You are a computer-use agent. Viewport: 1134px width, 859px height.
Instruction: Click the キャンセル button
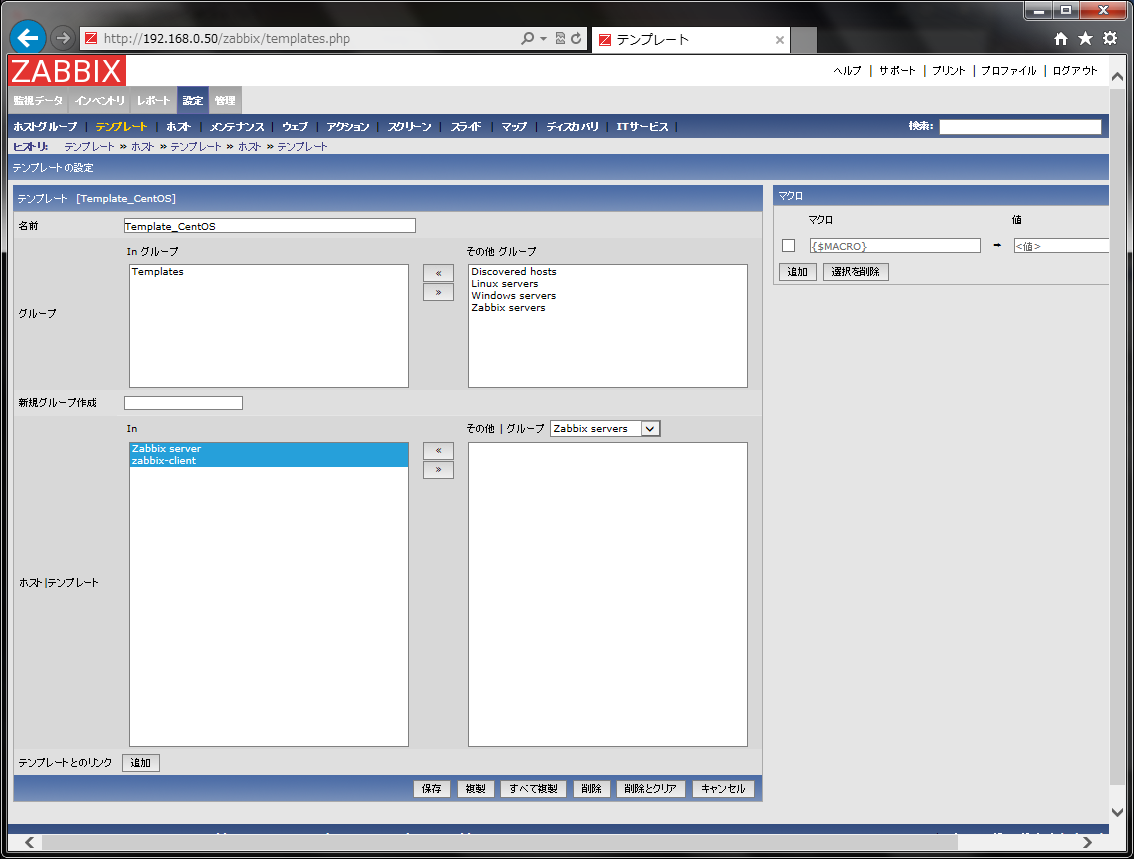coord(723,788)
